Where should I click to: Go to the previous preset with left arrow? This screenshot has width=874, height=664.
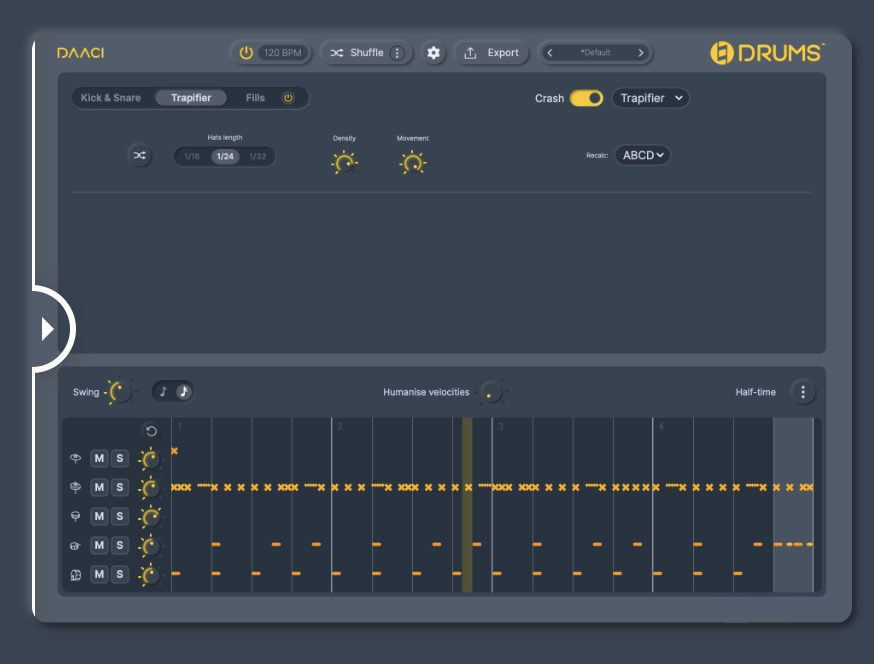(550, 53)
